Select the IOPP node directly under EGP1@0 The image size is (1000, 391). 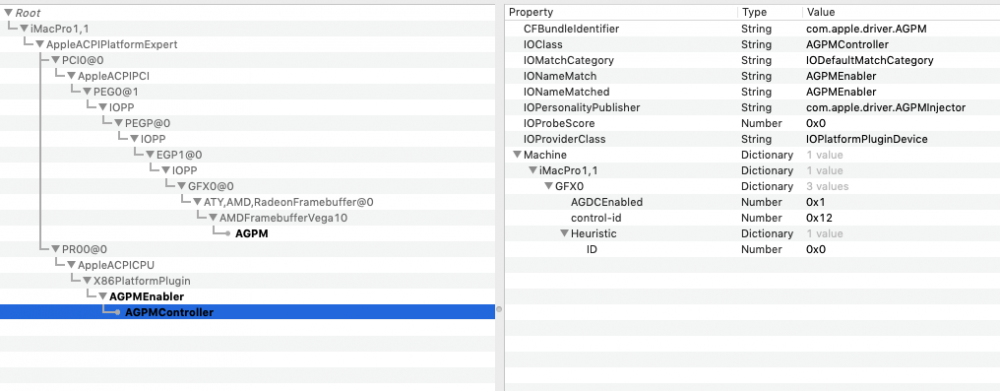click(184, 170)
